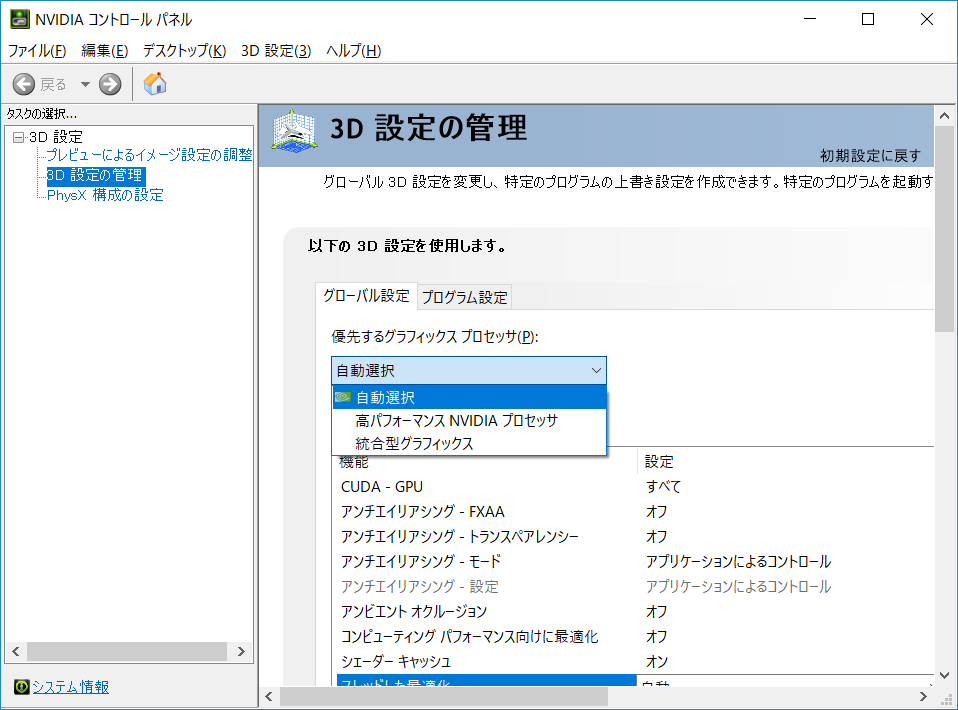
Task: Click the system information icon next to システム情報
Action: (21, 687)
